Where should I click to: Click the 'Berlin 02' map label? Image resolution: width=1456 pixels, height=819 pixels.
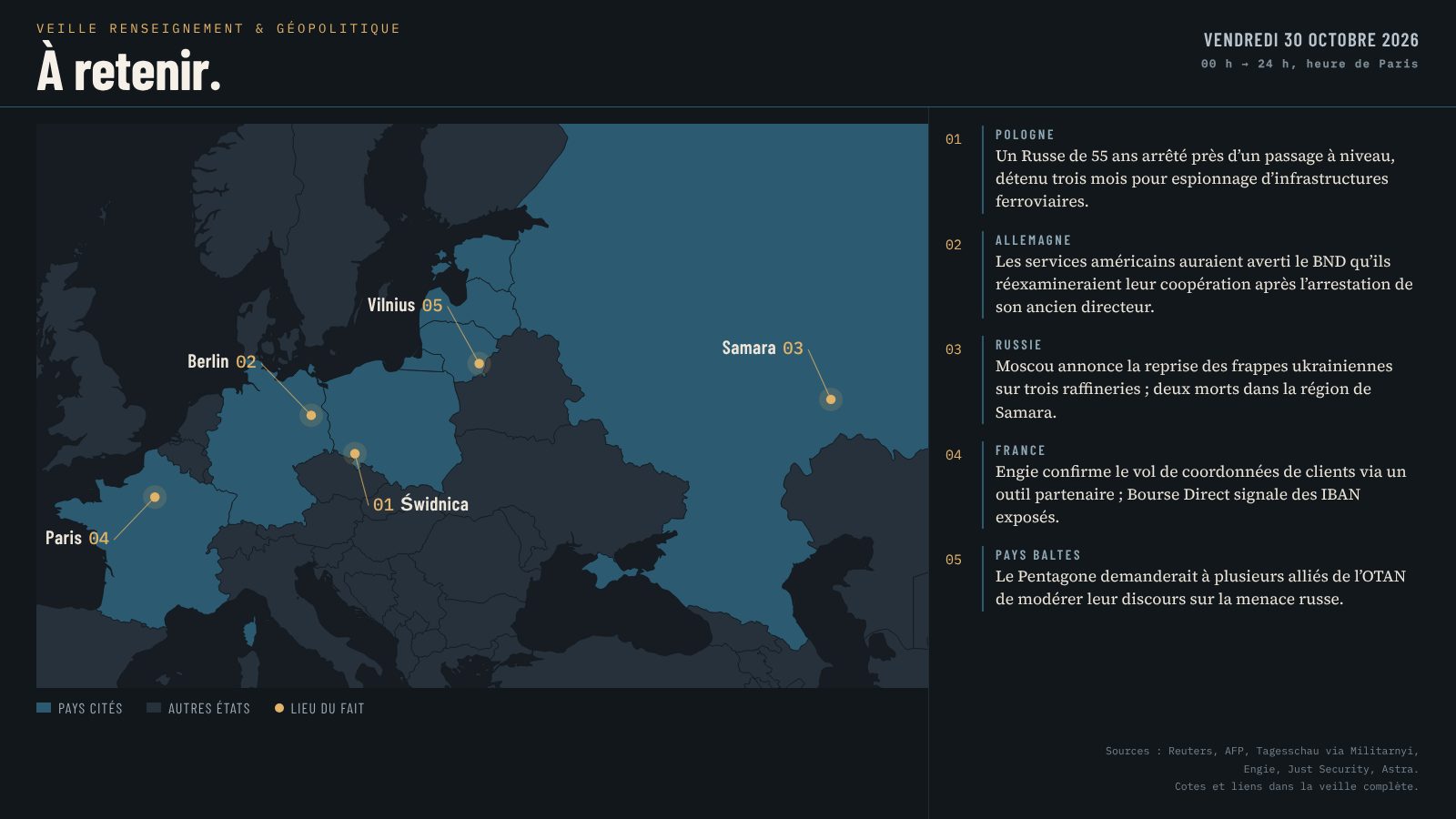222,361
